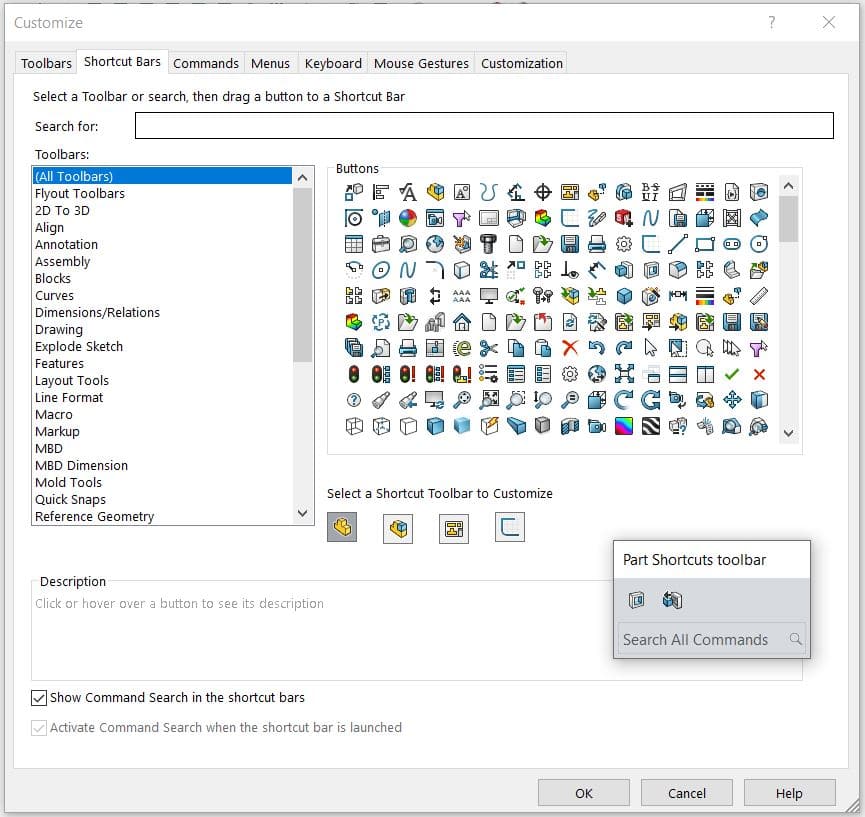Click the ruler Measure icon
The width and height of the screenshot is (865, 817).
759,296
